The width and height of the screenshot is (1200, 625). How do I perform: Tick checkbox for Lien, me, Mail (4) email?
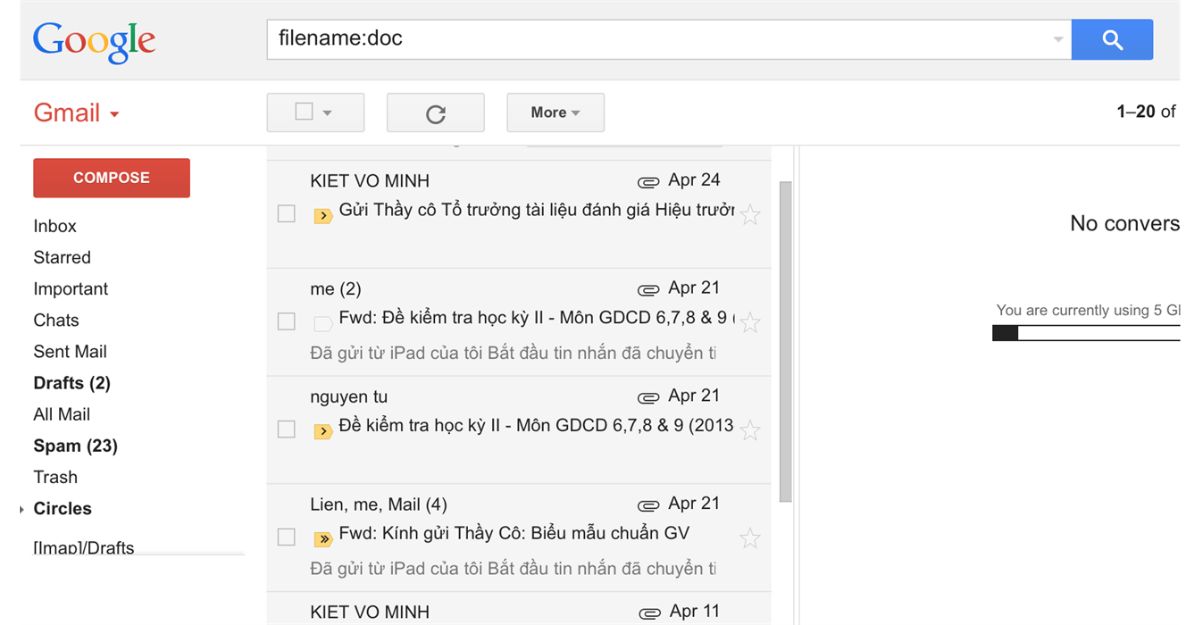286,537
